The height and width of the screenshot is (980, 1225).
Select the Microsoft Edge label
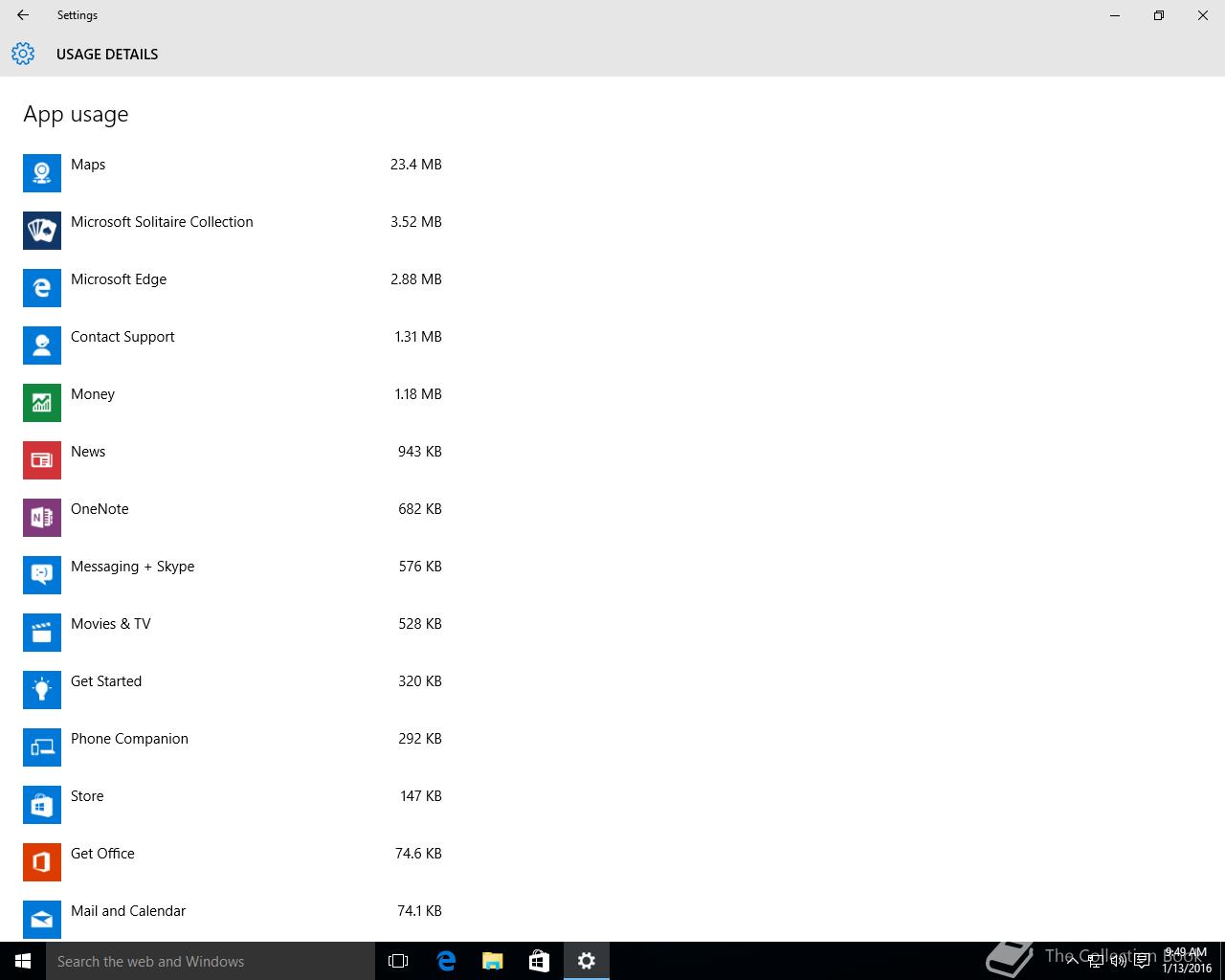[x=119, y=279]
